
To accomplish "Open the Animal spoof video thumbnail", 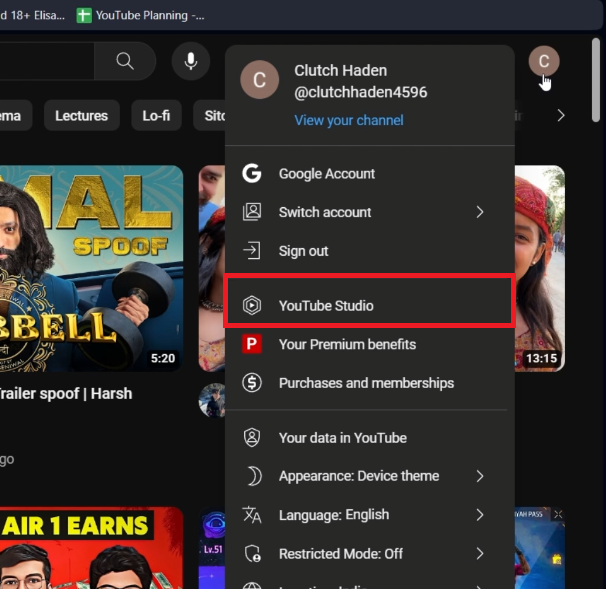I will point(91,269).
